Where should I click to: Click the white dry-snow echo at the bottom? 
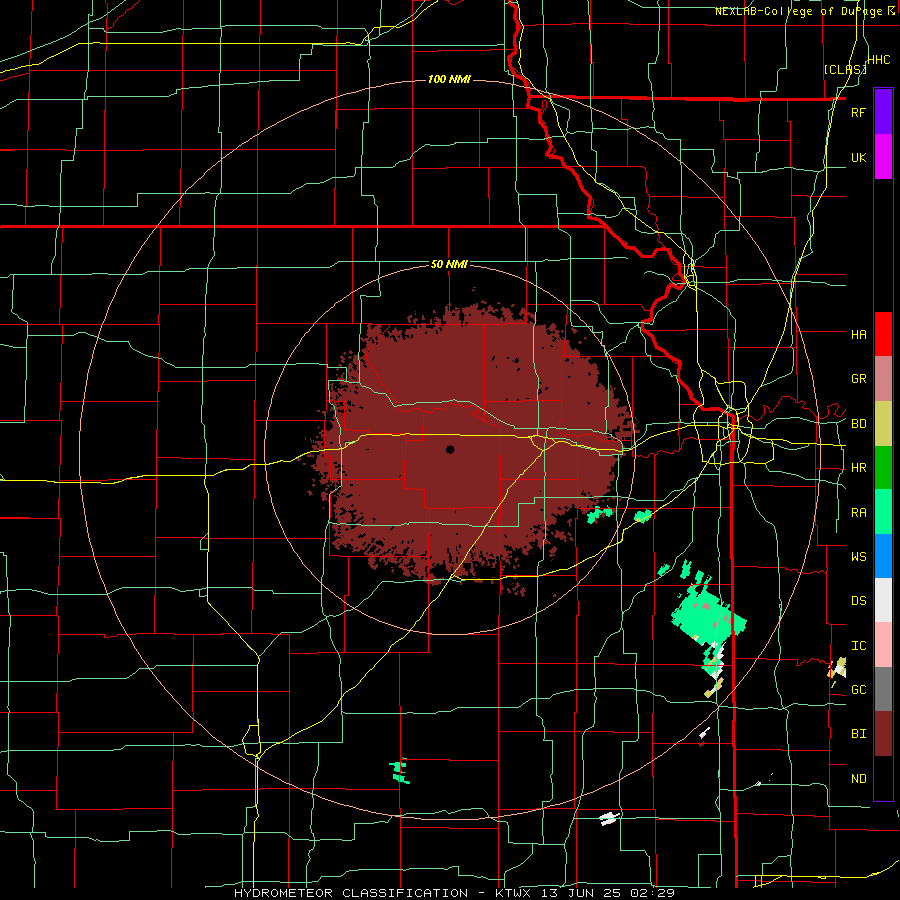pyautogui.click(x=610, y=818)
